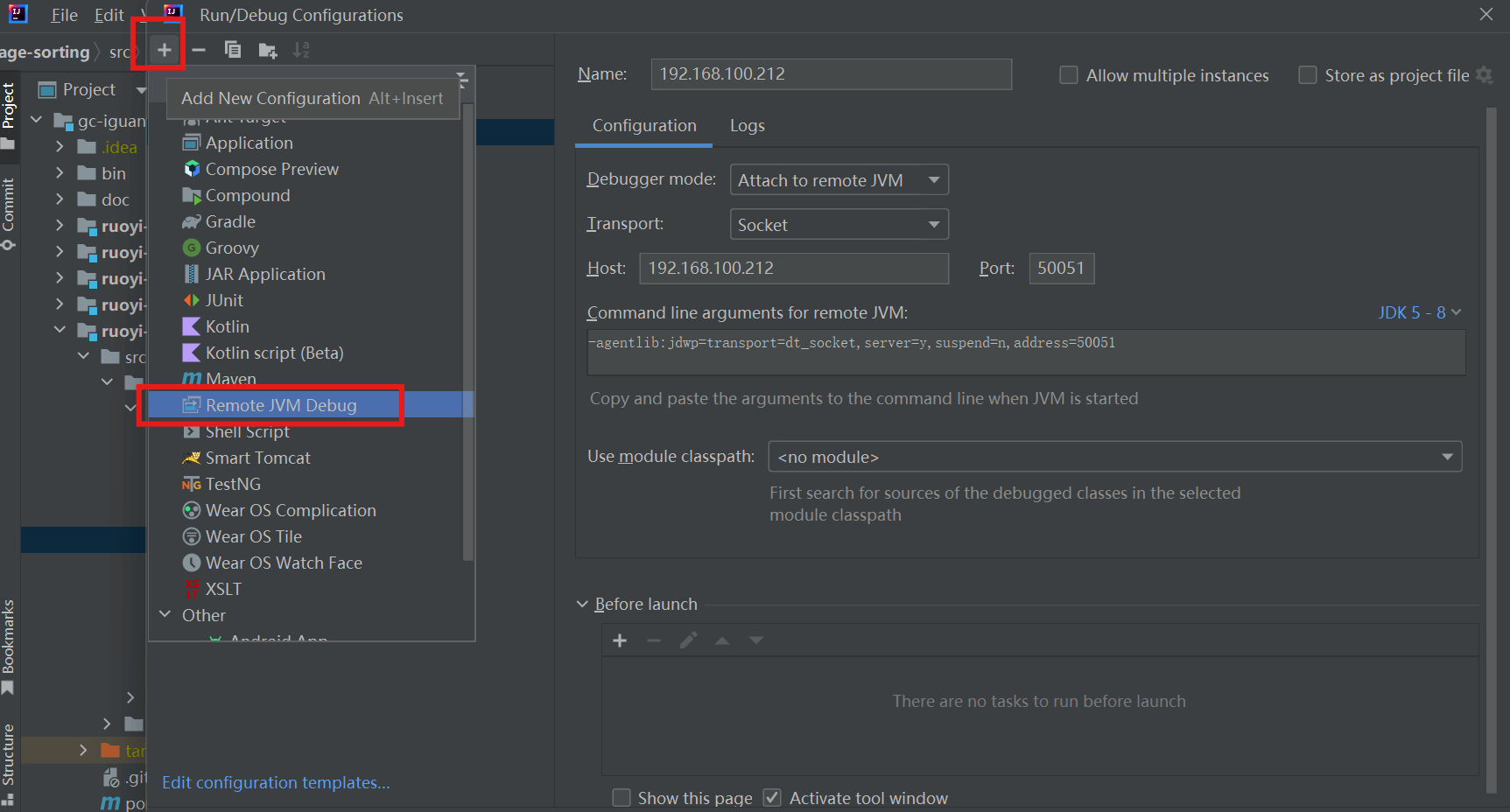Click the command line arguments text box
This screenshot has width=1510, height=812.
[x=1026, y=353]
